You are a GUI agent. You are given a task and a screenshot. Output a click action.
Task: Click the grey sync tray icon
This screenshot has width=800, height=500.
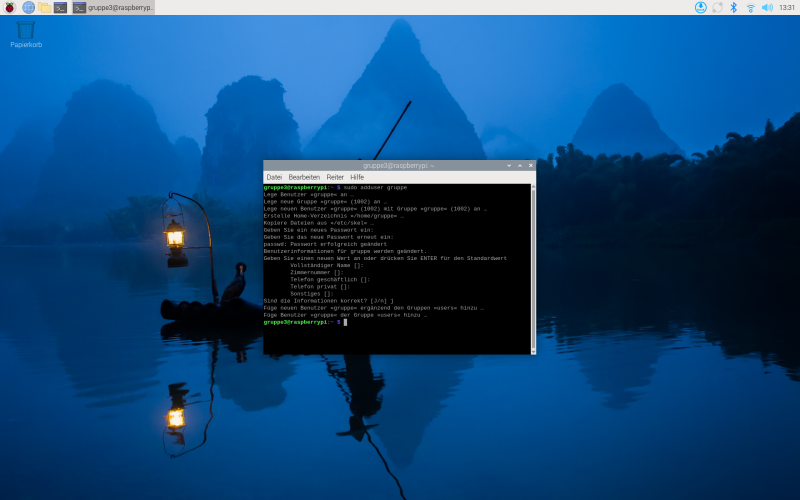[x=717, y=7]
